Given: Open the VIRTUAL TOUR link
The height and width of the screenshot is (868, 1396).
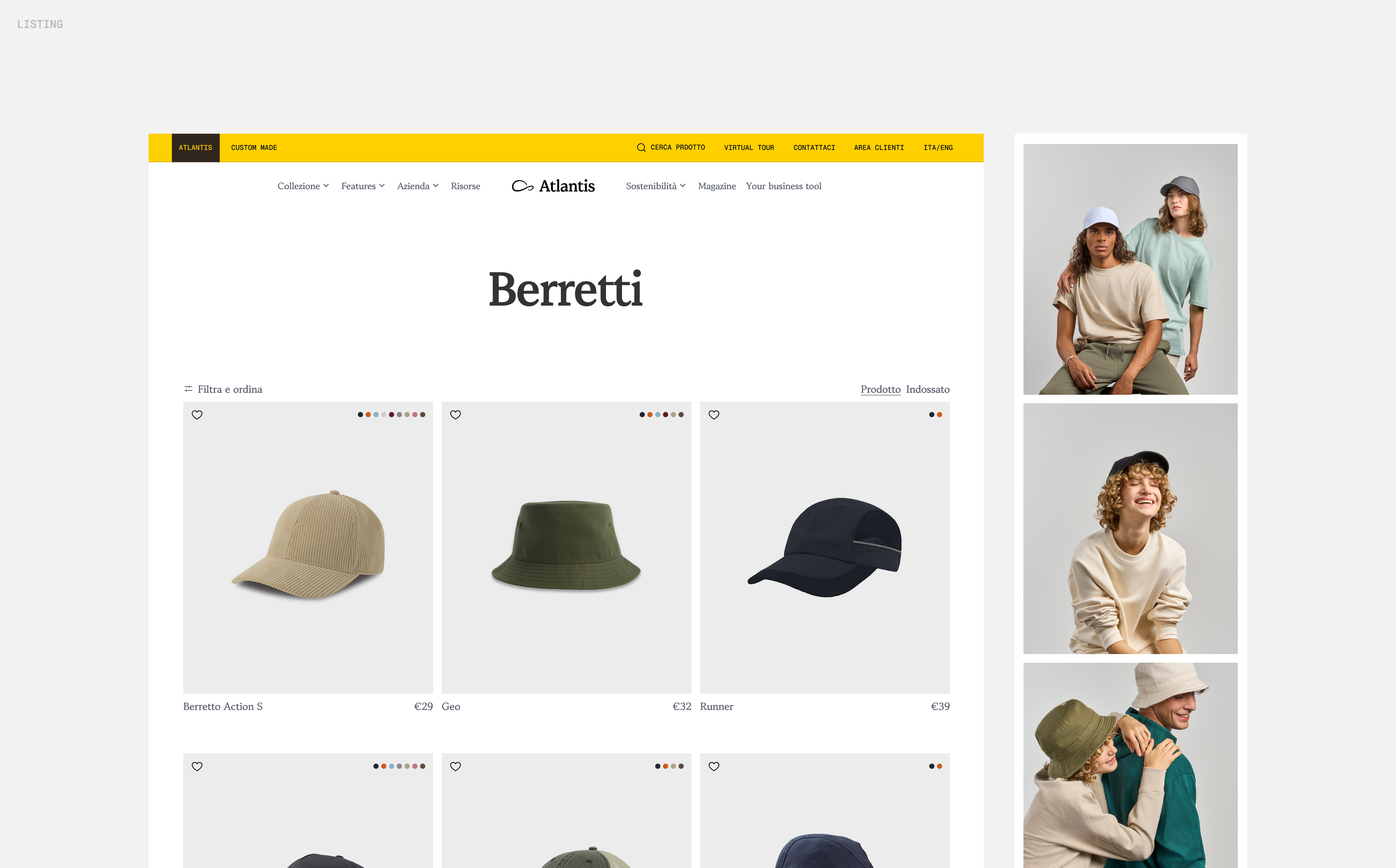Looking at the screenshot, I should pos(749,148).
